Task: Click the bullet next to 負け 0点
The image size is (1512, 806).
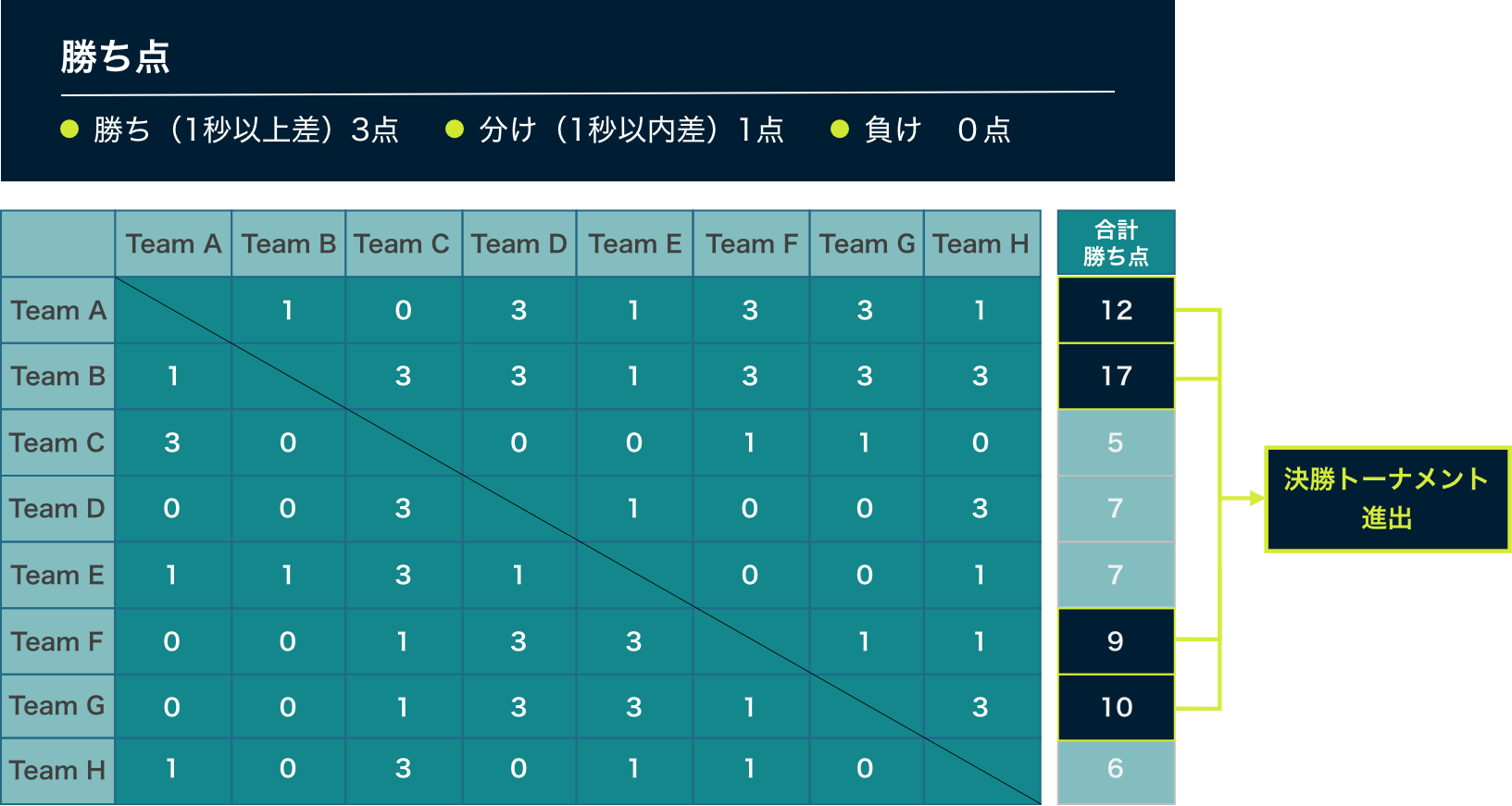Action: click(840, 130)
